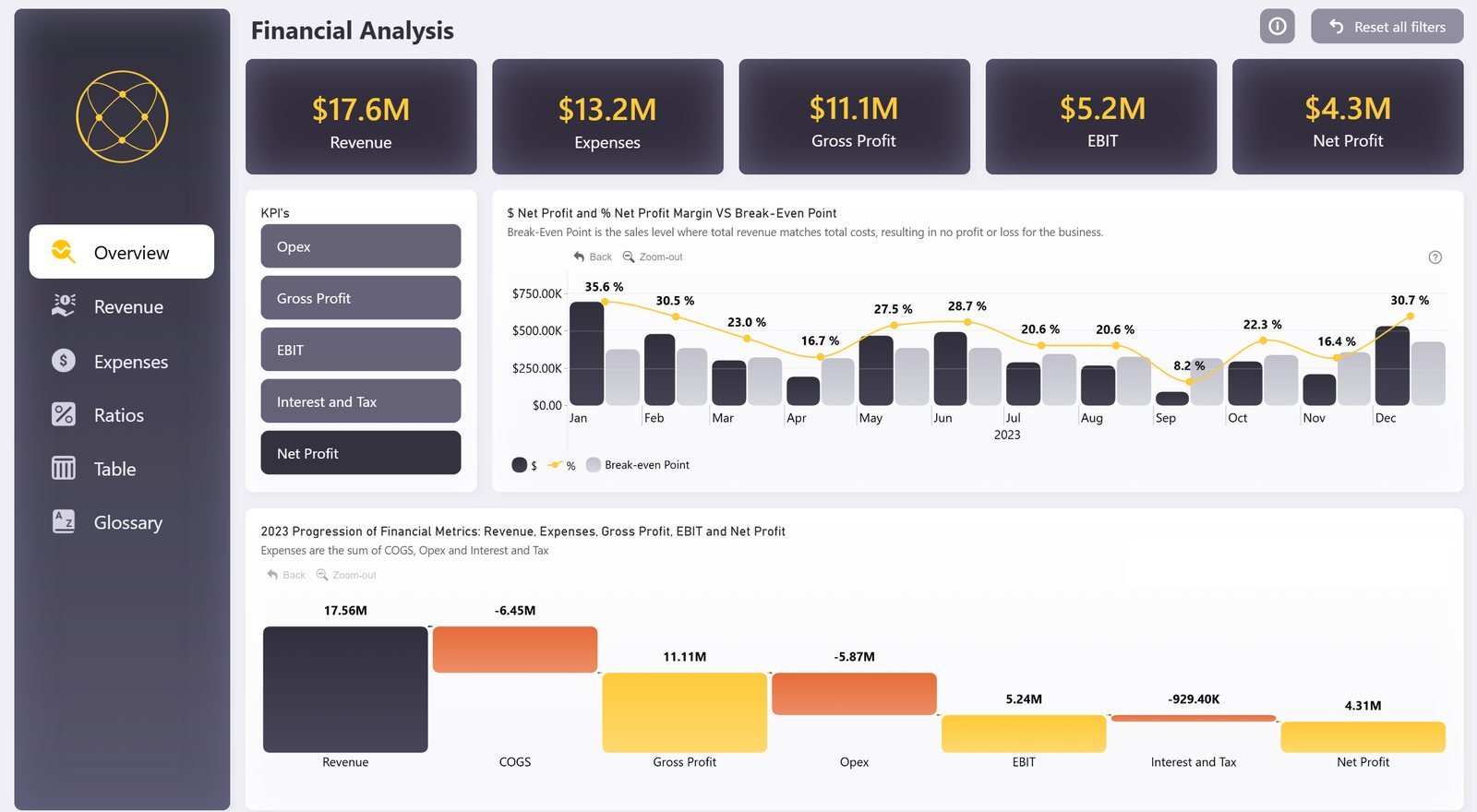This screenshot has width=1477, height=812.
Task: Click the Financial Analysis title
Action: pyautogui.click(x=353, y=30)
